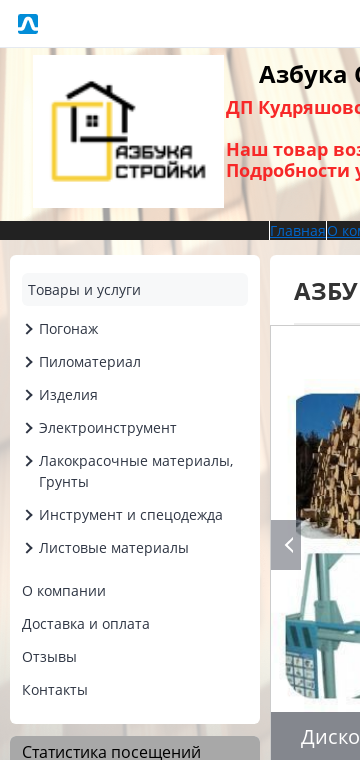
Task: Click the blue logo icon in top bar
Action: click(28, 24)
